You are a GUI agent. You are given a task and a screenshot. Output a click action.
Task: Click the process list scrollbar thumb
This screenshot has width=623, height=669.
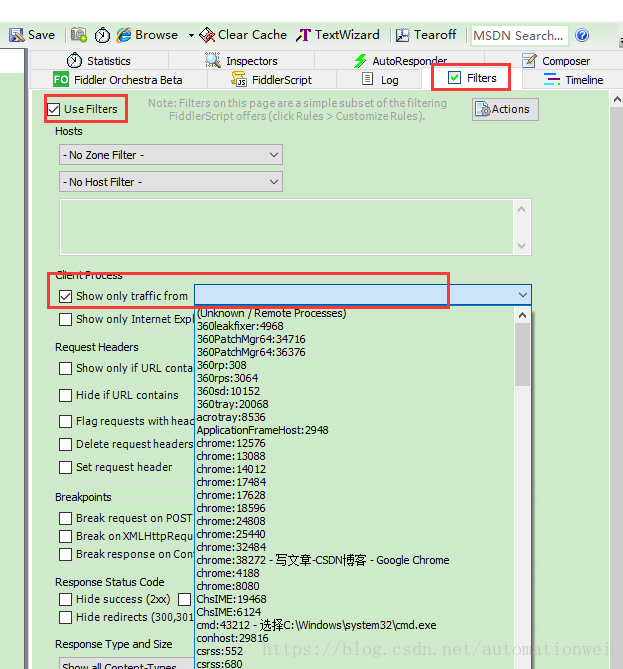(522, 355)
